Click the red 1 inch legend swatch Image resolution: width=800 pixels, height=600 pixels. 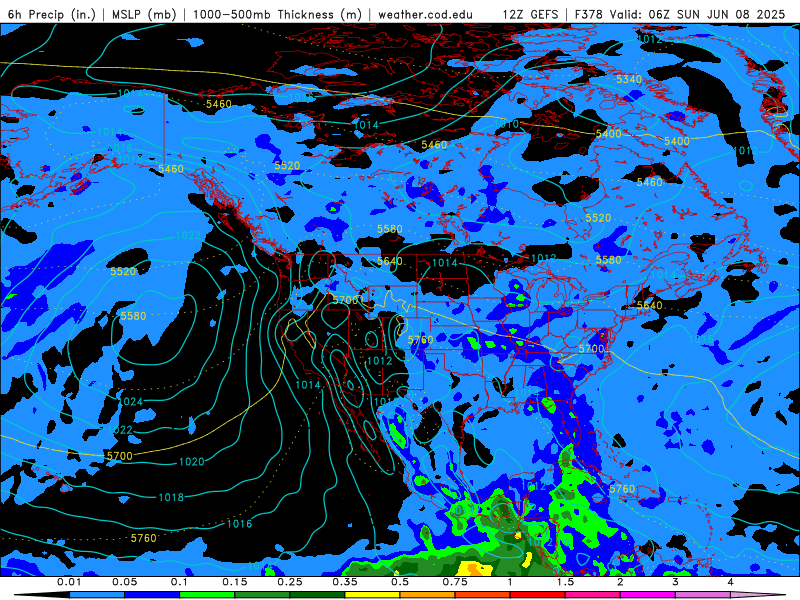[538, 595]
